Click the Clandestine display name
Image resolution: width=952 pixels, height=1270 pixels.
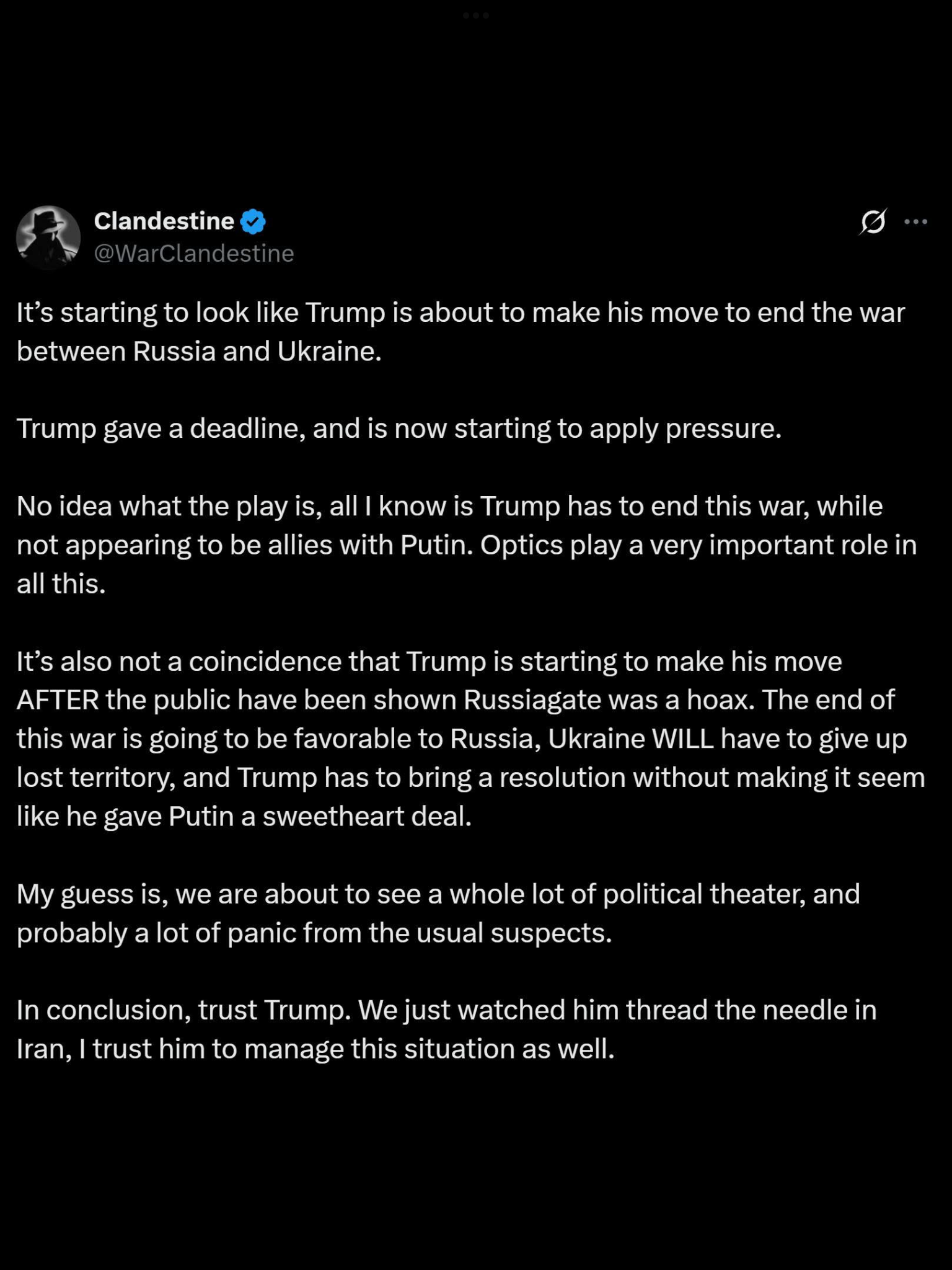tap(164, 221)
